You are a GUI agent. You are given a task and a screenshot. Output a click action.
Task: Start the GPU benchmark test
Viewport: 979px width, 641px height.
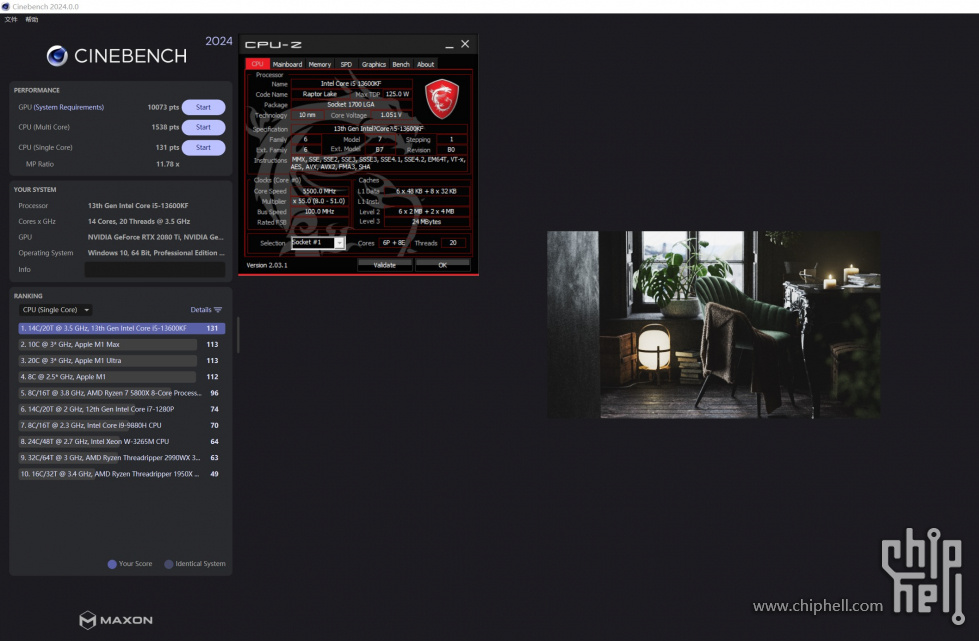click(204, 107)
